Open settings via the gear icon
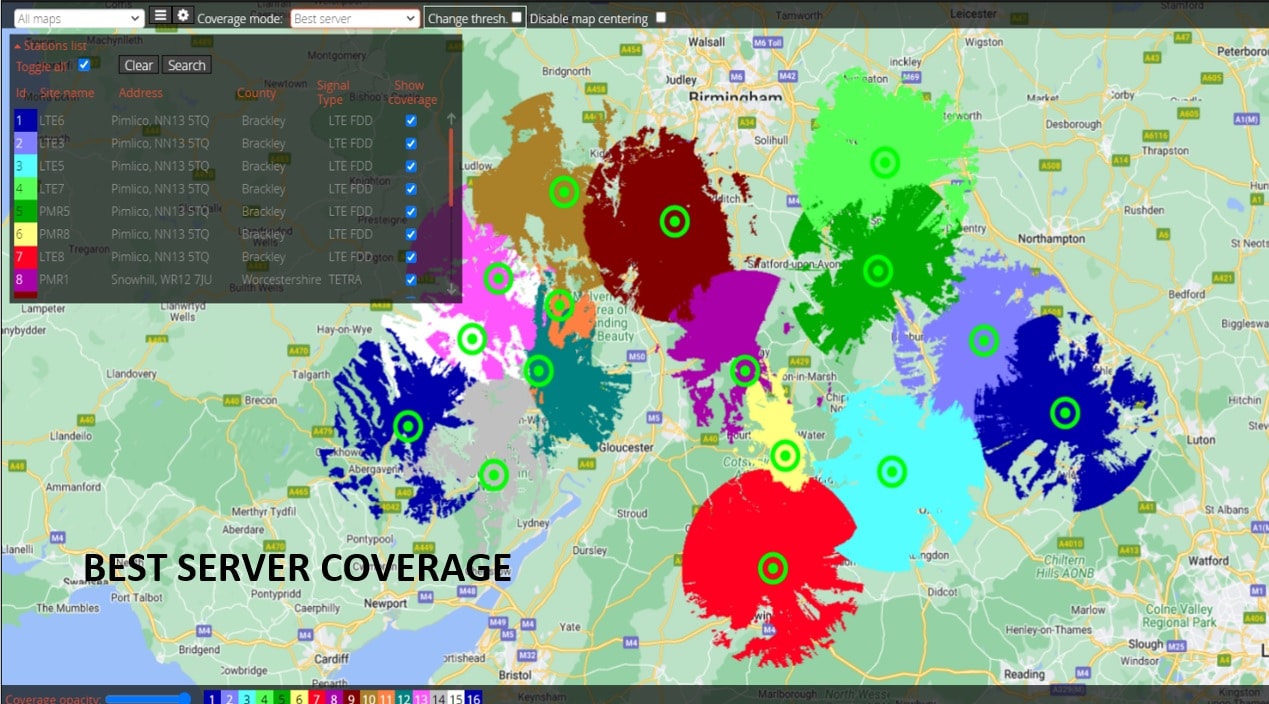Viewport: 1269px width, 704px height. coord(182,16)
